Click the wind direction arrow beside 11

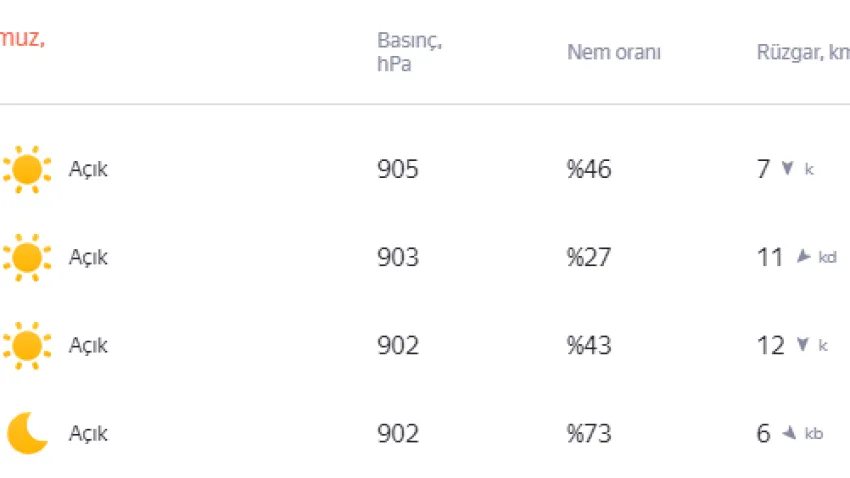click(x=802, y=257)
